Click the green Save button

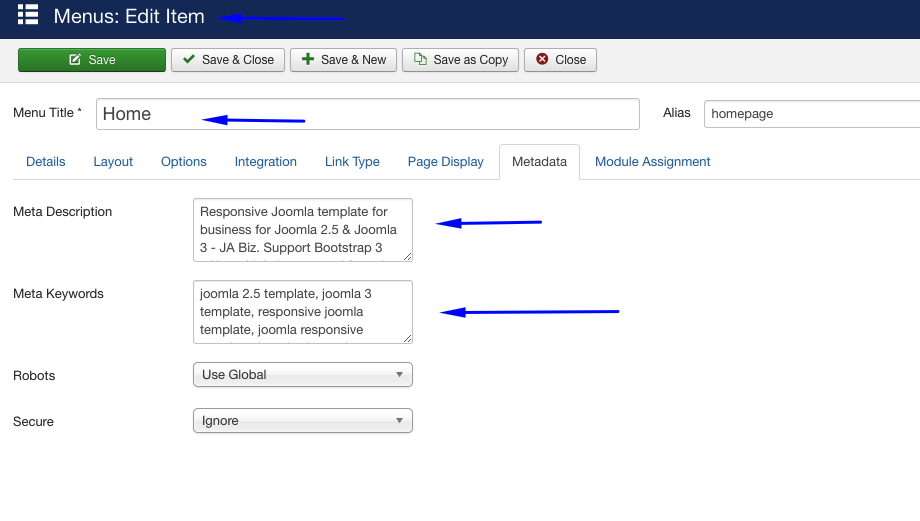pos(92,60)
